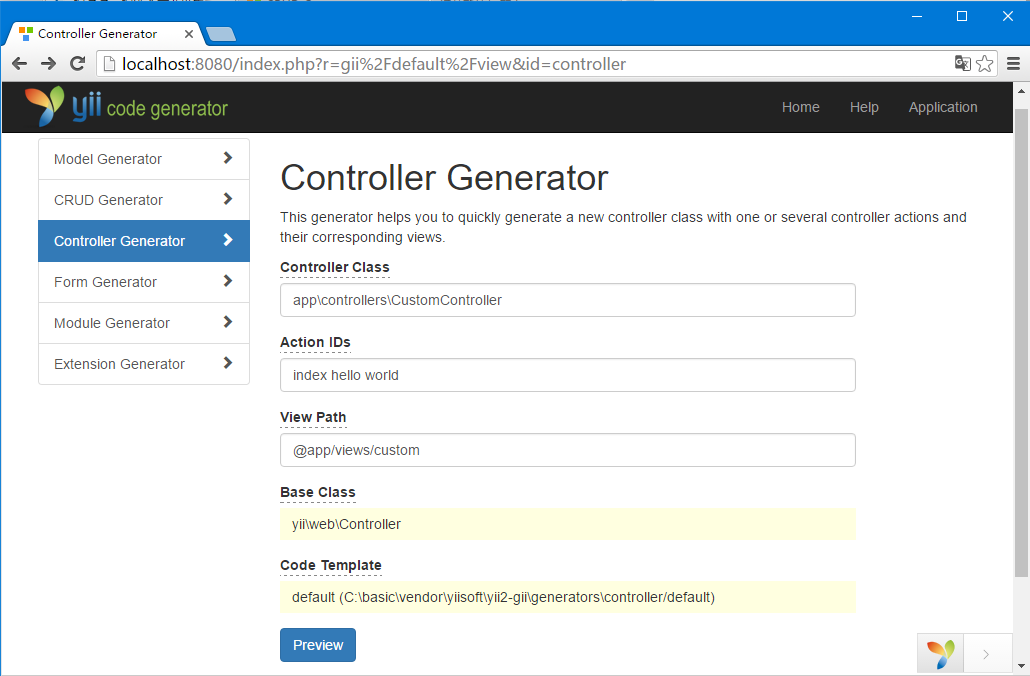Open CRUD Generator from the sidebar

144,200
